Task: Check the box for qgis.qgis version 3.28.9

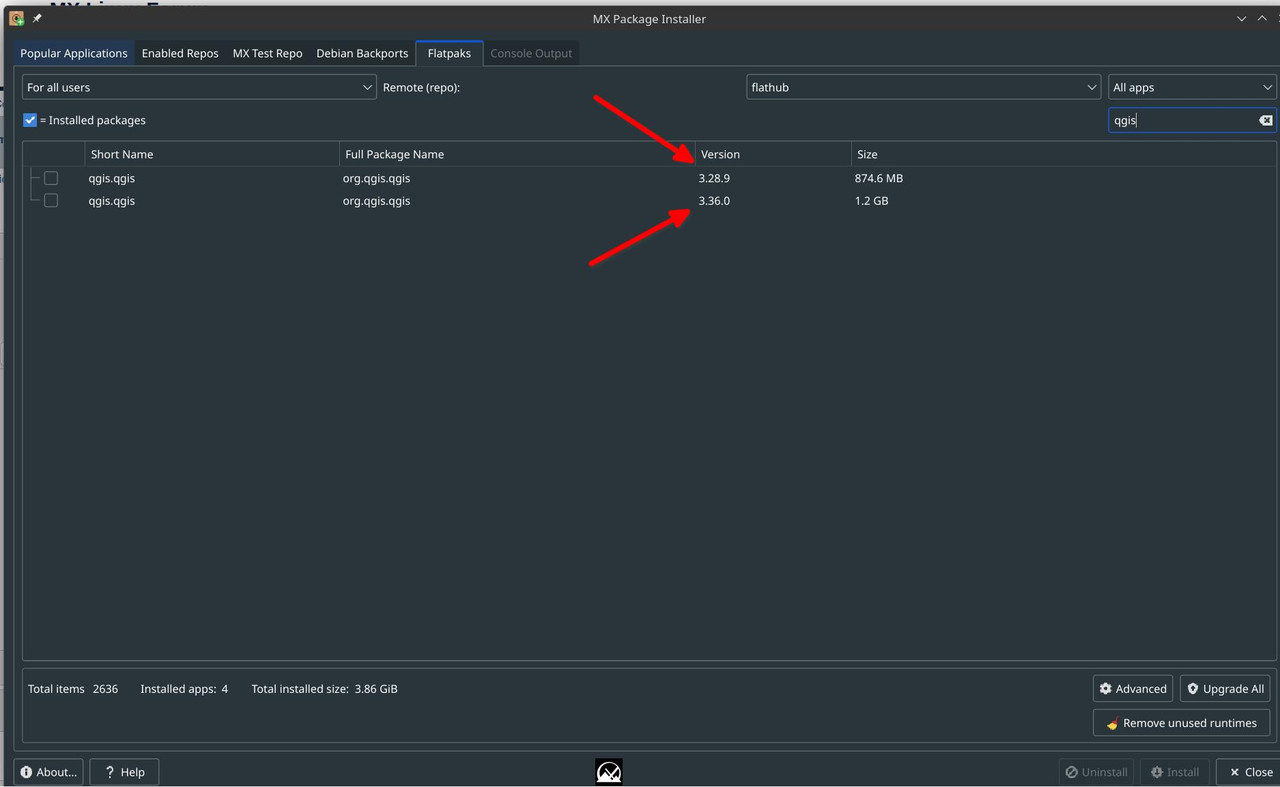Action: point(51,178)
